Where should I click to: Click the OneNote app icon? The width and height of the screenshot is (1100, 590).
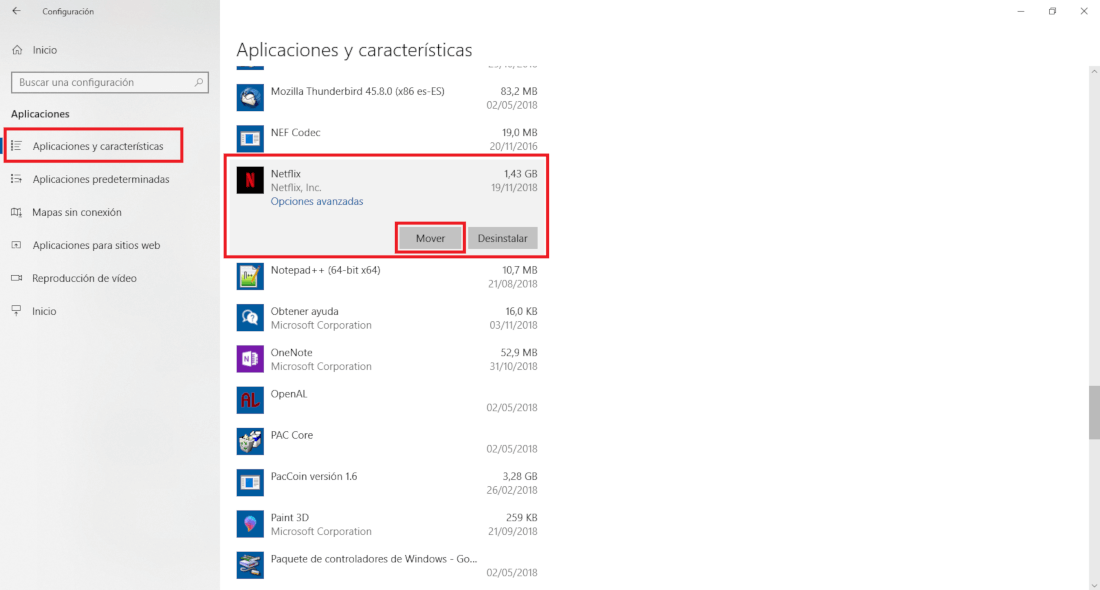250,359
